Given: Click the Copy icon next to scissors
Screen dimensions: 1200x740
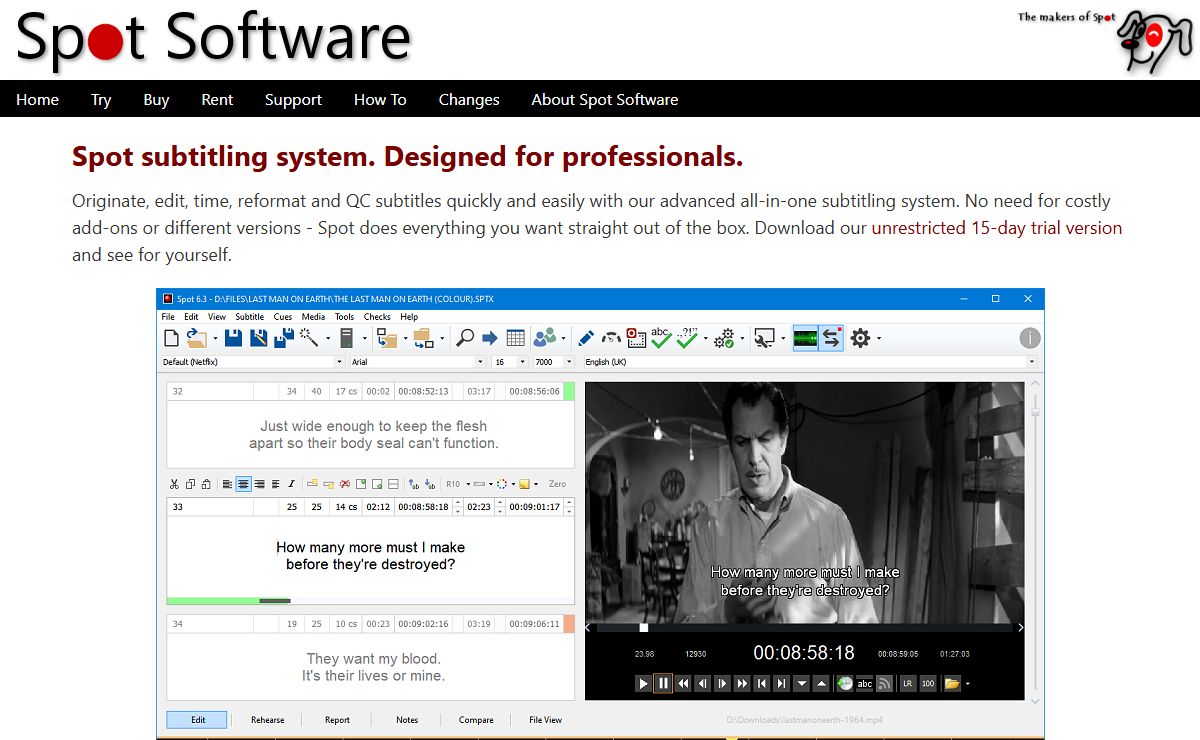Looking at the screenshot, I should point(190,484).
